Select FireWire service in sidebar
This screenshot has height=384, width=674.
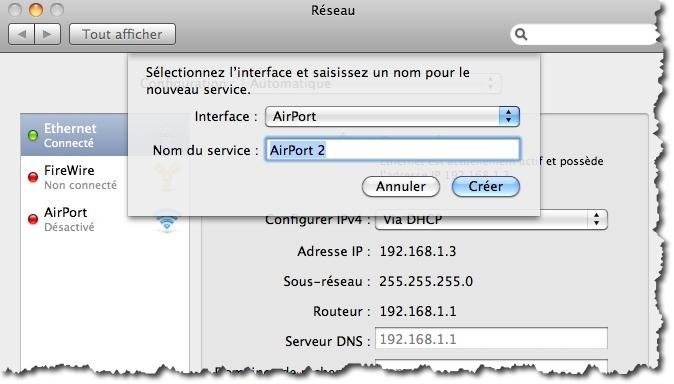tap(74, 177)
